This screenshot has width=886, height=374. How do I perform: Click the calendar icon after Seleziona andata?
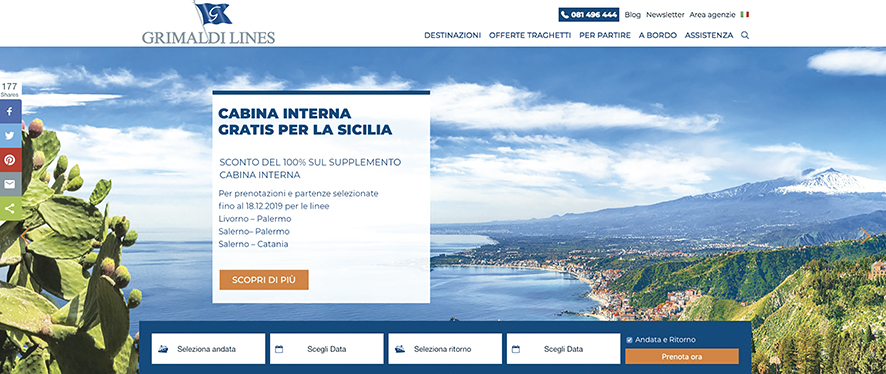click(x=279, y=349)
